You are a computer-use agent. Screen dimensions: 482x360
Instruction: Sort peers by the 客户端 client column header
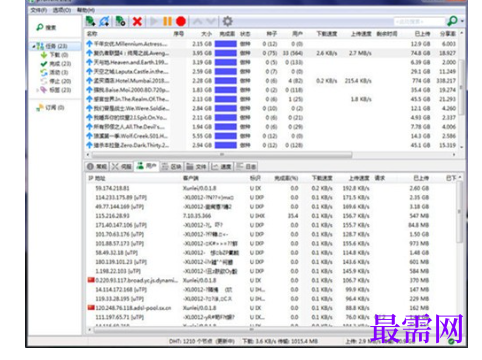tap(191, 178)
